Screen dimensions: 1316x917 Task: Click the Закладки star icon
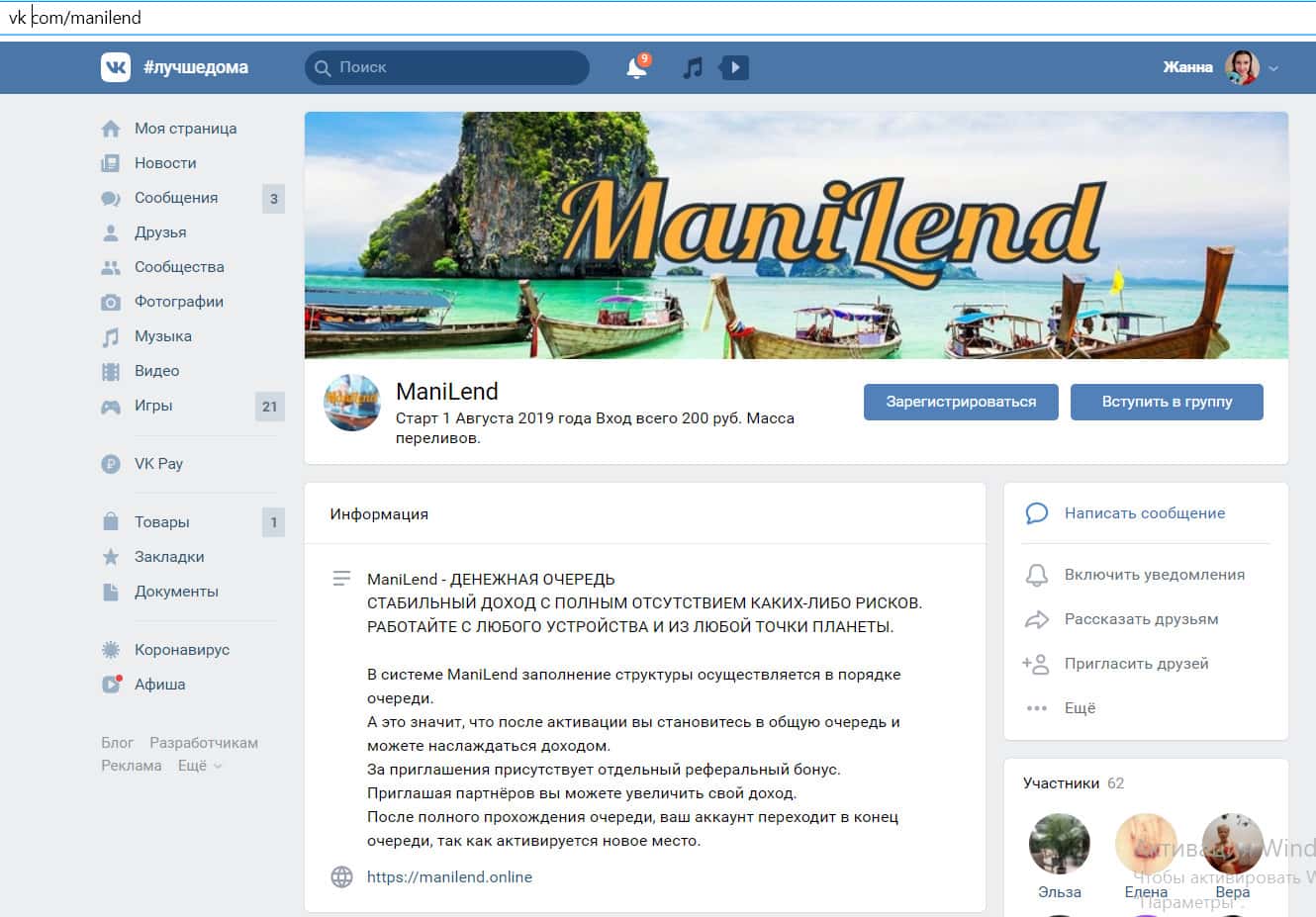(111, 557)
